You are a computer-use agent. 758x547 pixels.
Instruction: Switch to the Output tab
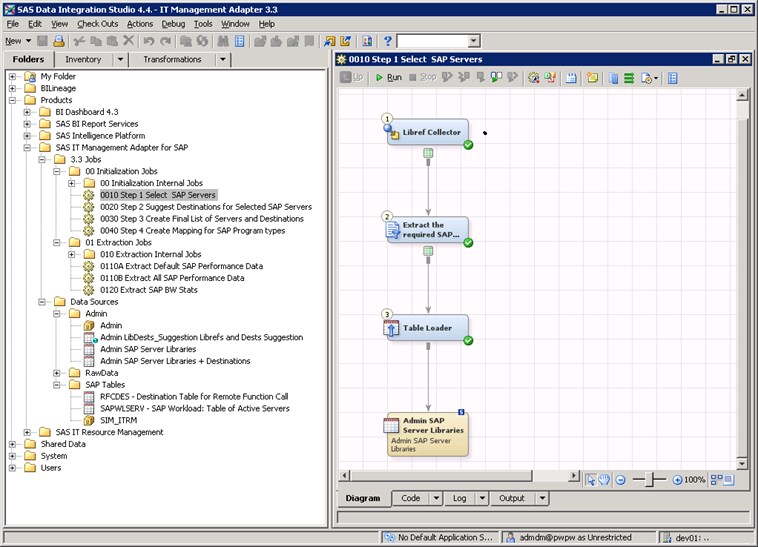coord(512,498)
